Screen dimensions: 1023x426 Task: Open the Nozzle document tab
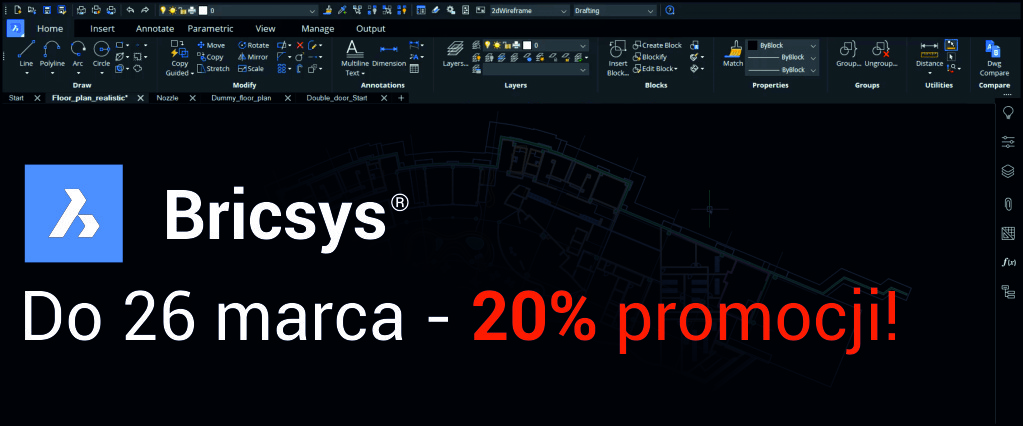[168, 98]
